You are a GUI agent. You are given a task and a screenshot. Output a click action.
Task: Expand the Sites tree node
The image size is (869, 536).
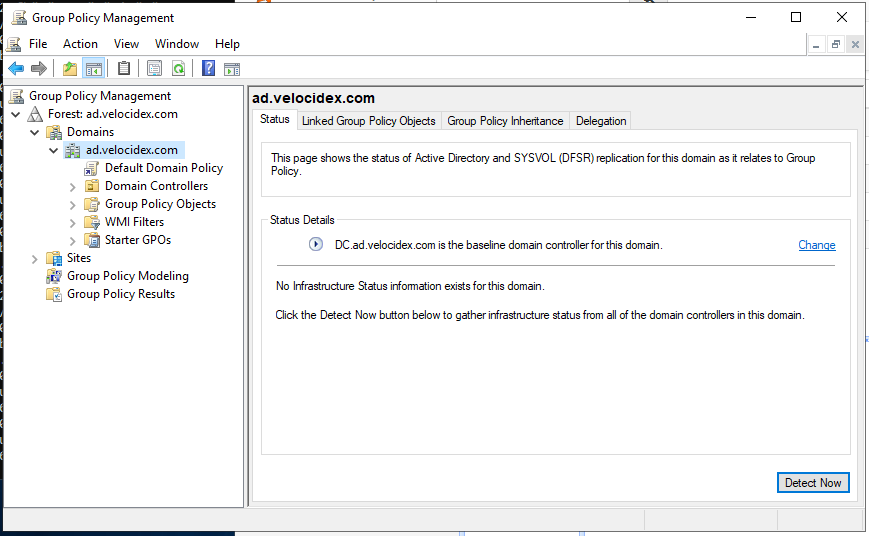pyautogui.click(x=35, y=258)
